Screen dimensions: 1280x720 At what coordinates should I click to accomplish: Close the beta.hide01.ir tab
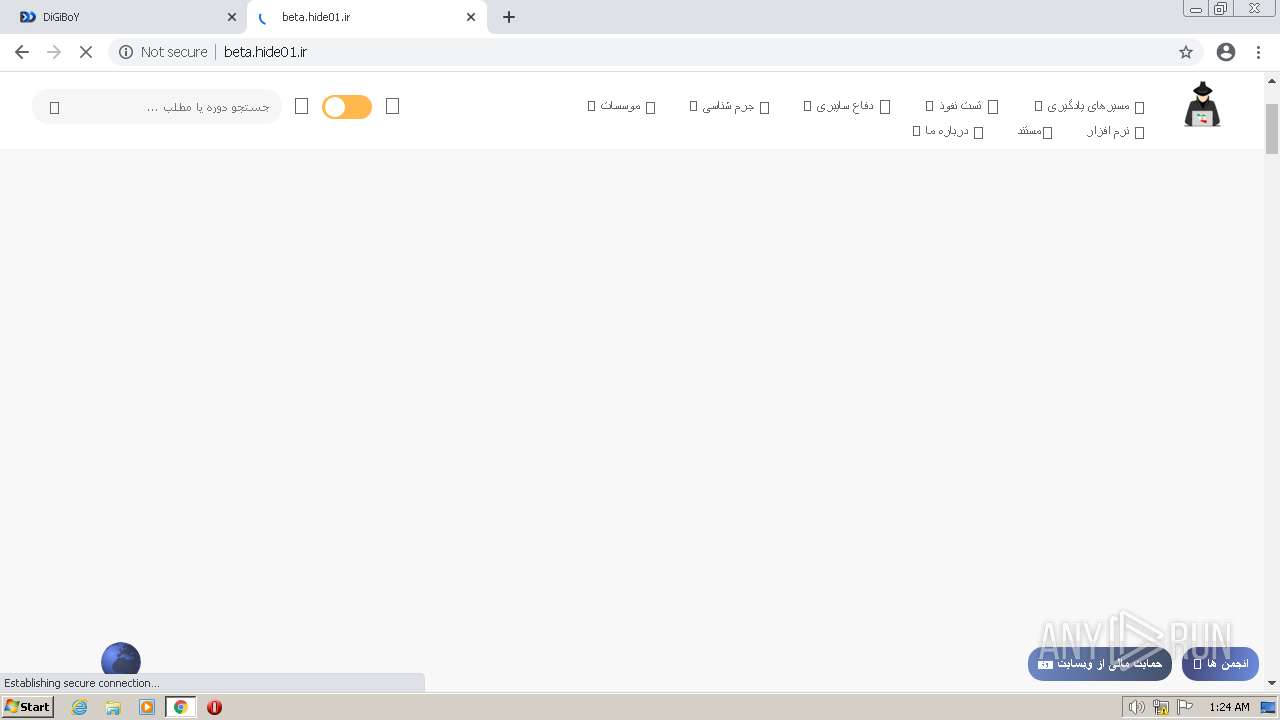tap(471, 17)
